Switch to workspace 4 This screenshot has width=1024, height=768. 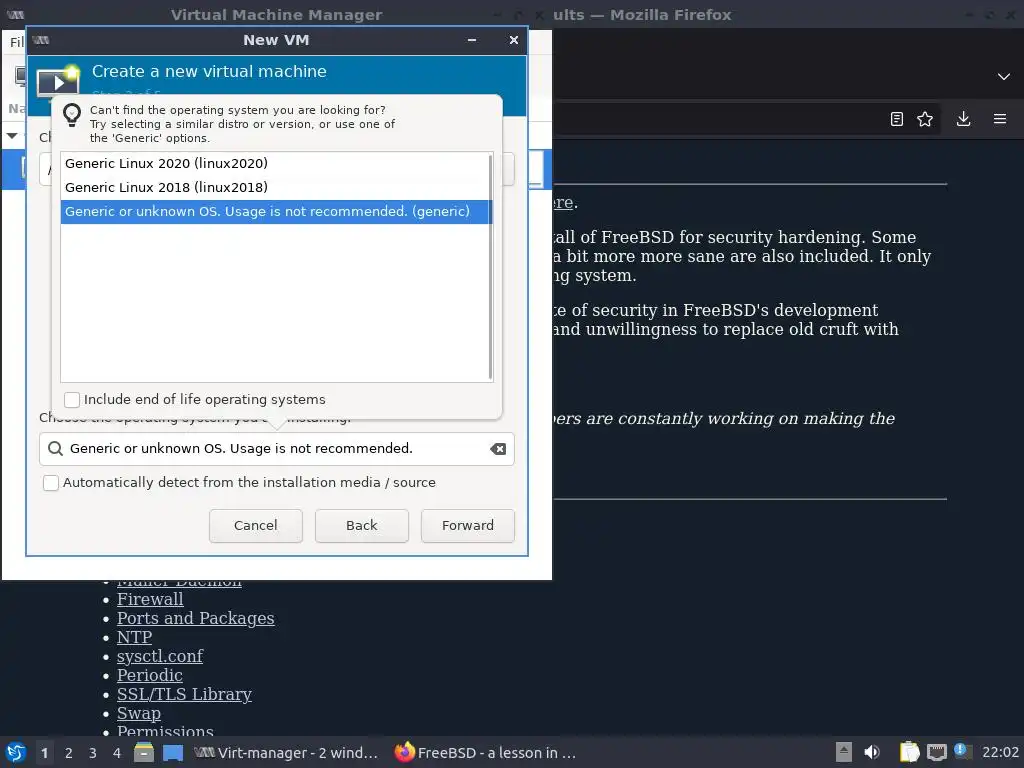point(117,753)
